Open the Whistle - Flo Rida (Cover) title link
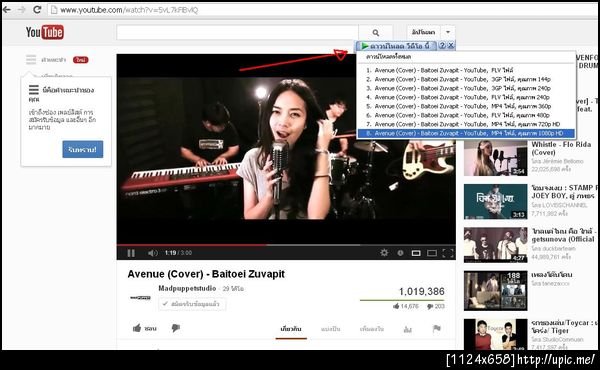 click(x=561, y=148)
